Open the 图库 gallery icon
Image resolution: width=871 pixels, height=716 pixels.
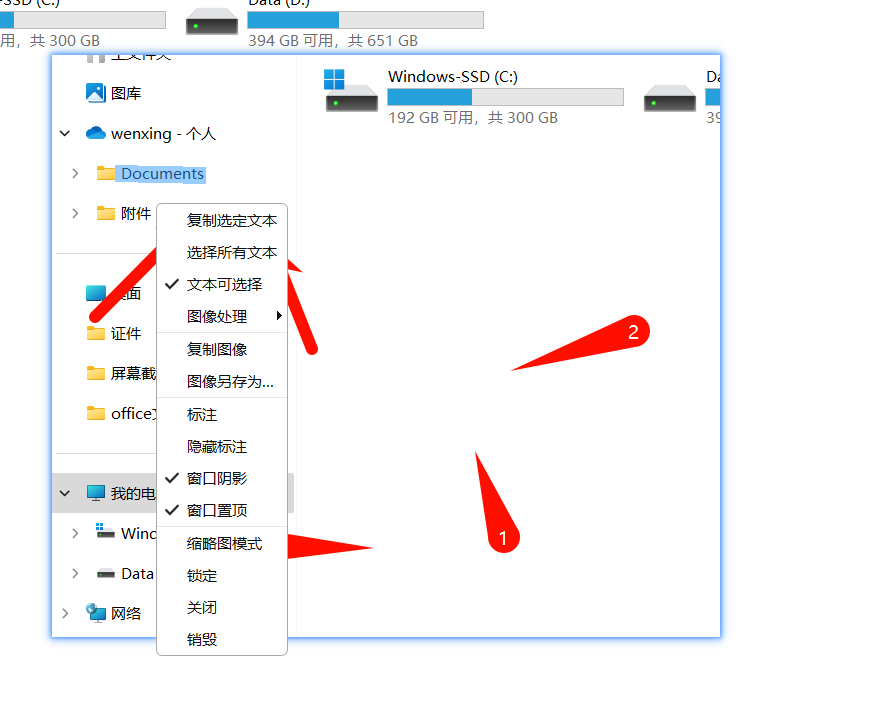coord(96,93)
